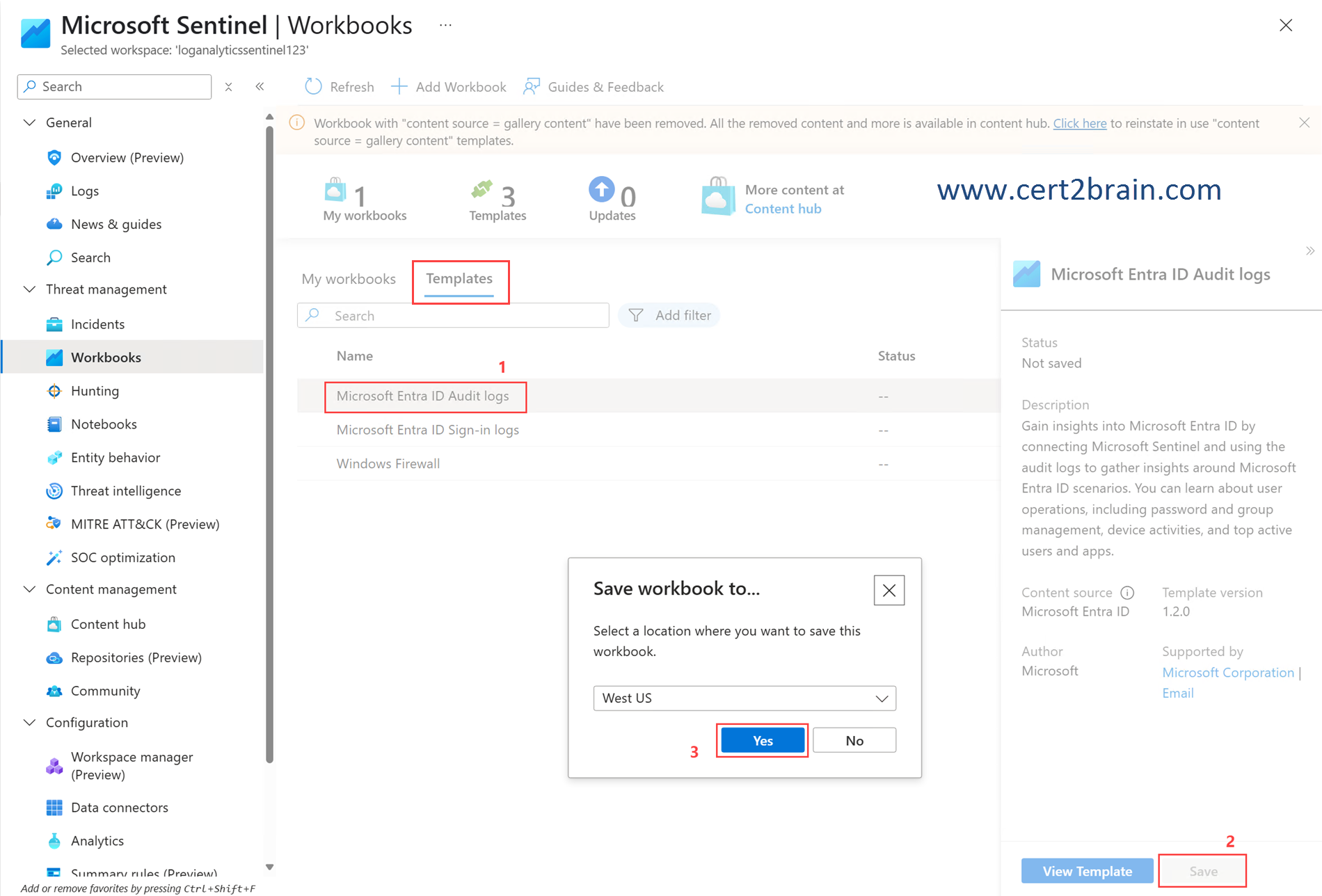This screenshot has width=1322, height=896.
Task: Open the West US location dropdown
Action: click(x=744, y=698)
